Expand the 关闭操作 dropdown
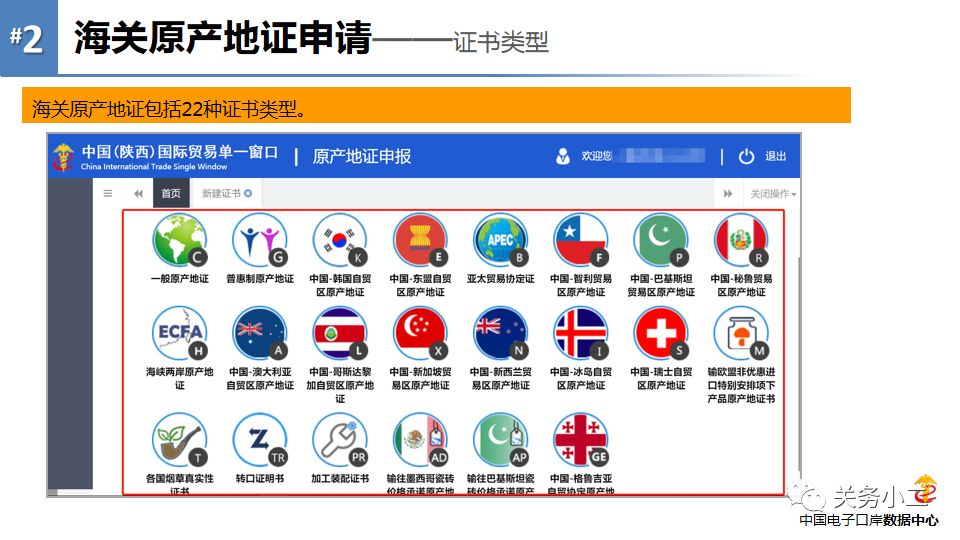Image resolution: width=960 pixels, height=540 pixels. pos(773,193)
